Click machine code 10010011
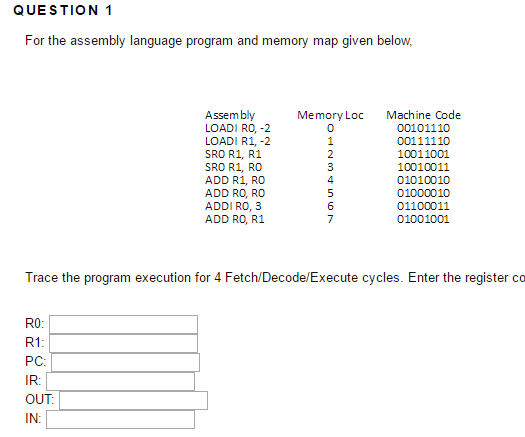This screenshot has height=437, width=525. 423,167
